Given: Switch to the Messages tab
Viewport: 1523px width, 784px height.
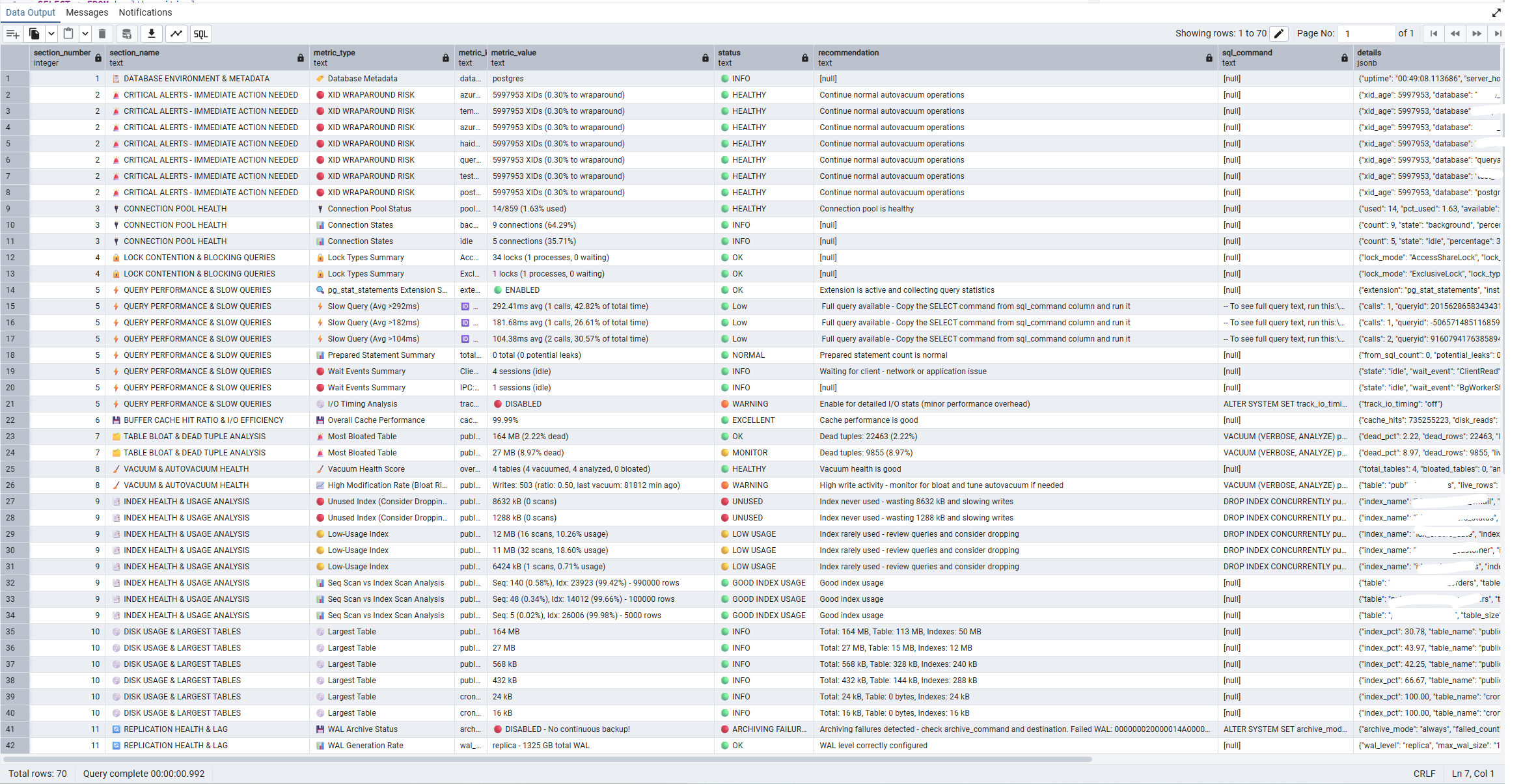Looking at the screenshot, I should tap(87, 12).
